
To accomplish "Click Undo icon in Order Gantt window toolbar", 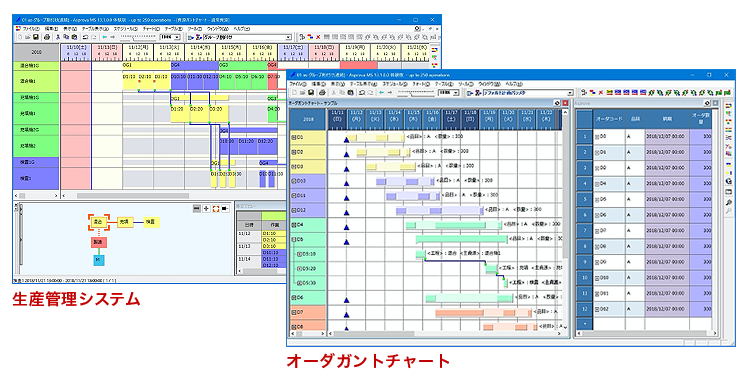I will click(362, 92).
